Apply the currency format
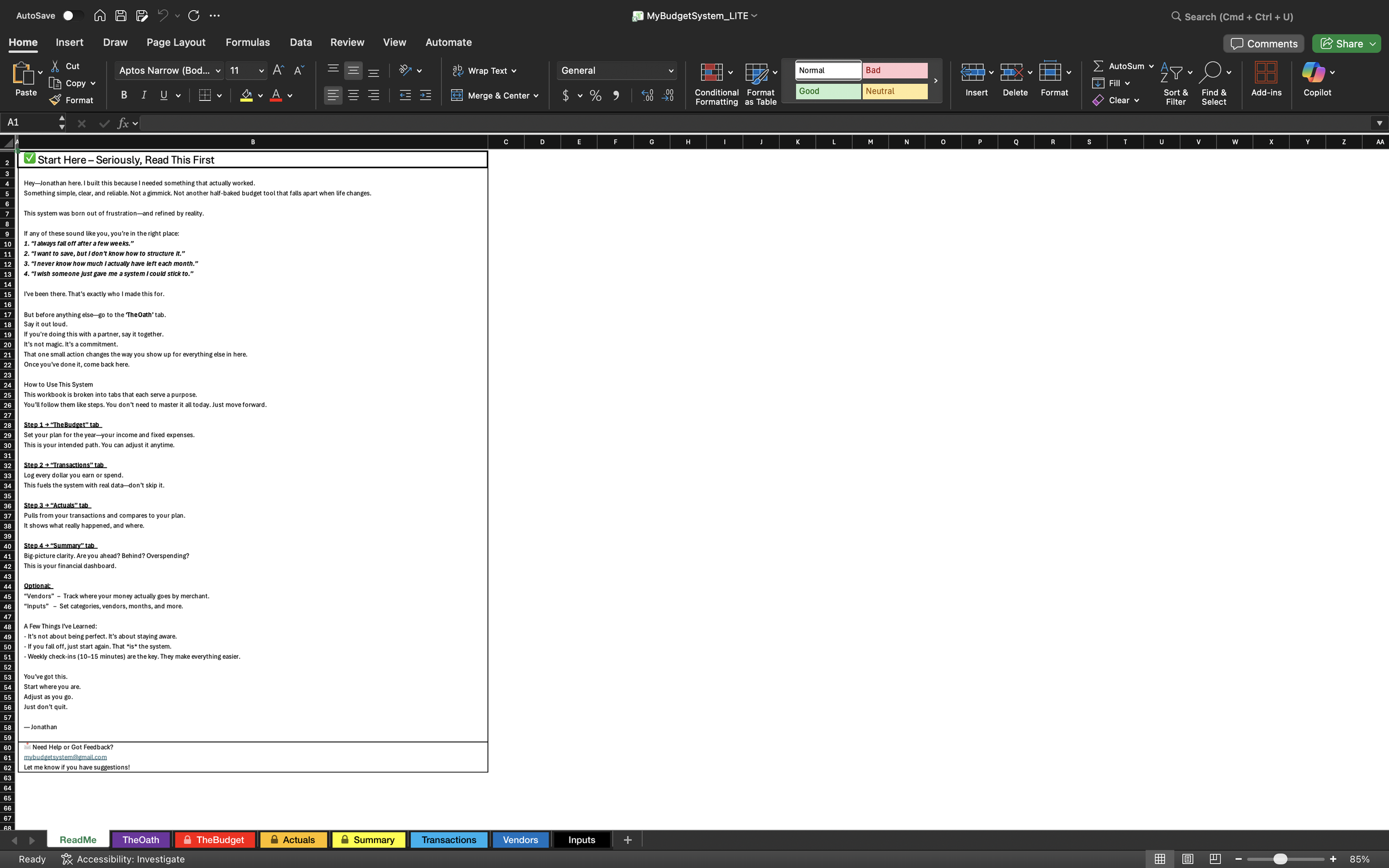Screen dimensions: 1389x868 566,96
